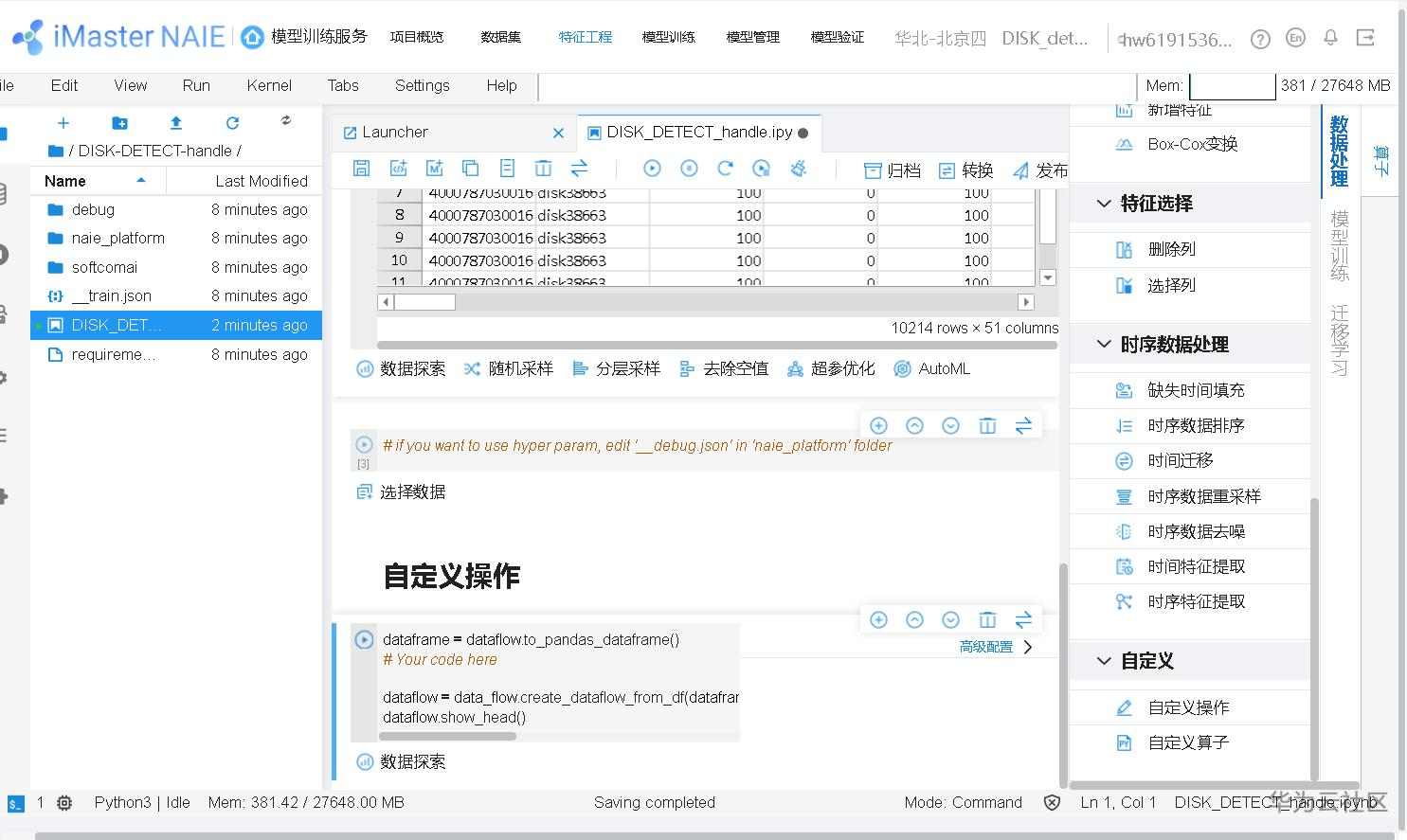Click 超参优化 hyperparameter optimization

831,368
